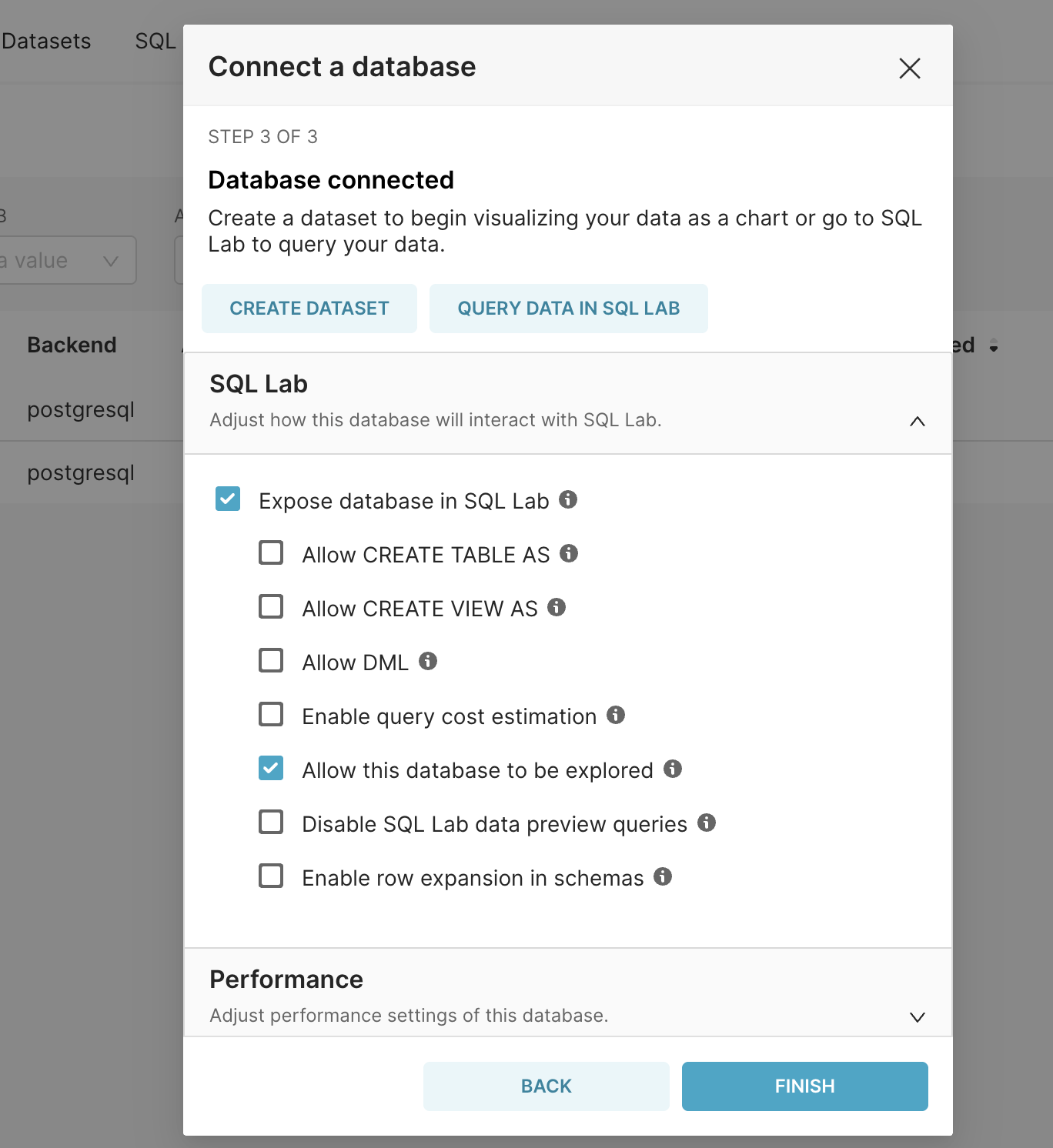Click the CREATE DATASET button

(x=309, y=308)
